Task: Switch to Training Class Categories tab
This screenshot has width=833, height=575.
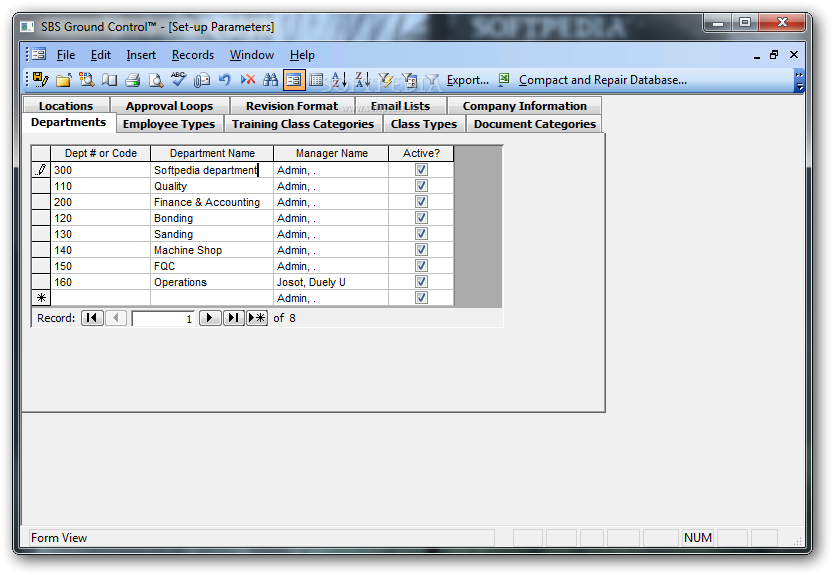Action: pos(303,124)
